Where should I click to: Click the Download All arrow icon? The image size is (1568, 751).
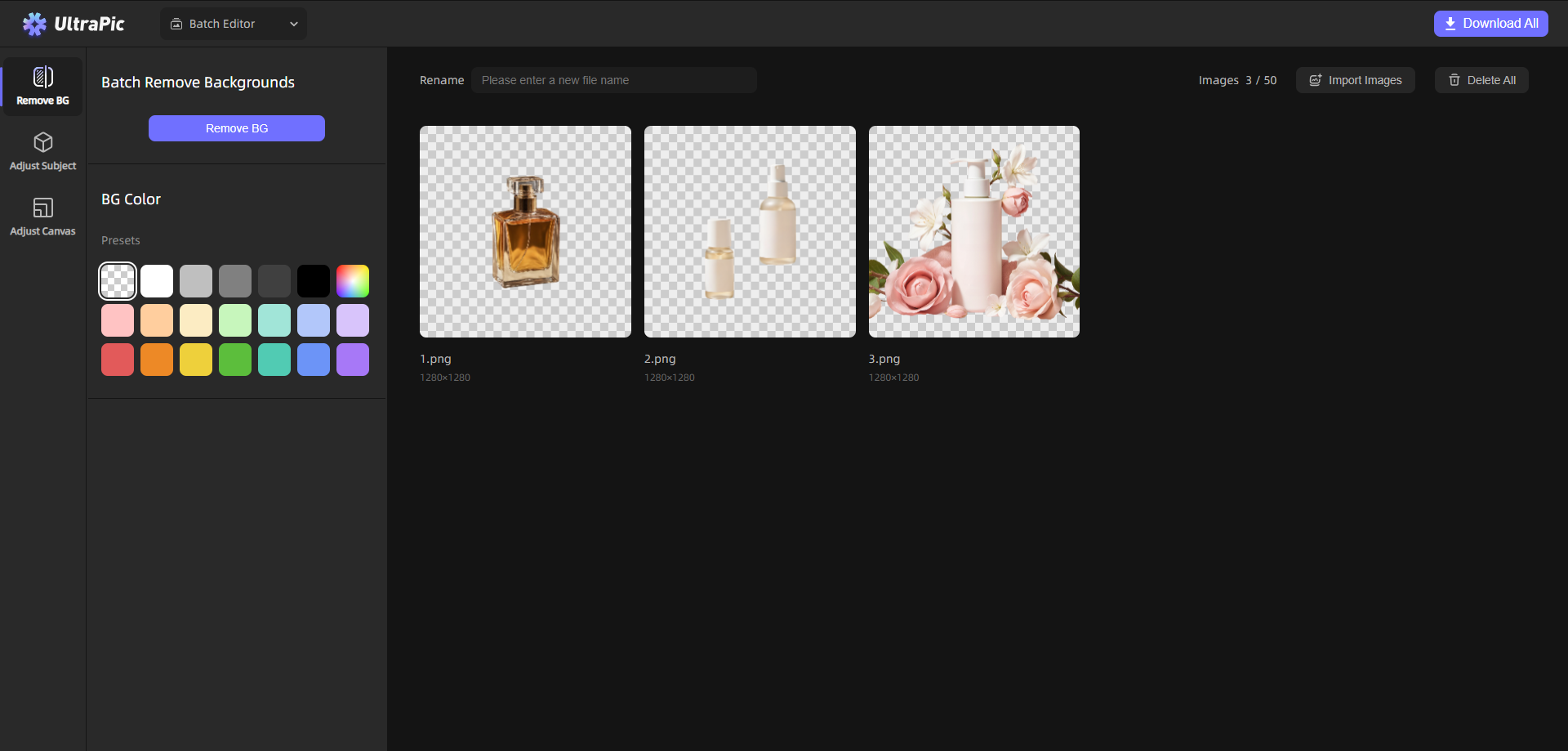coord(1452,23)
